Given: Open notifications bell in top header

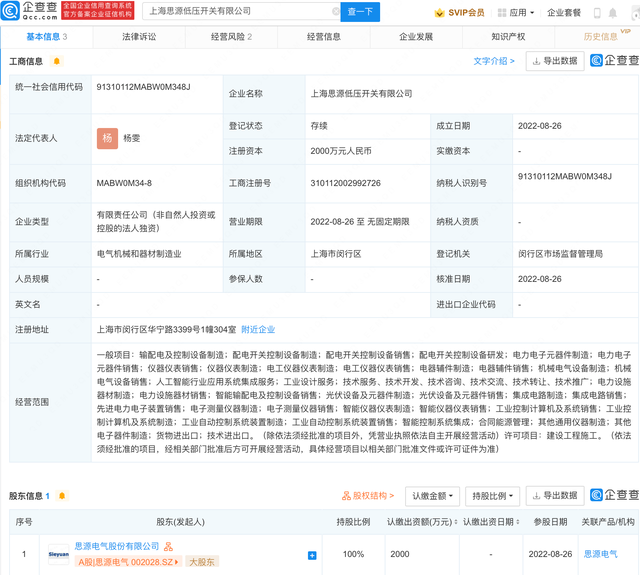Looking at the screenshot, I should pos(613,13).
